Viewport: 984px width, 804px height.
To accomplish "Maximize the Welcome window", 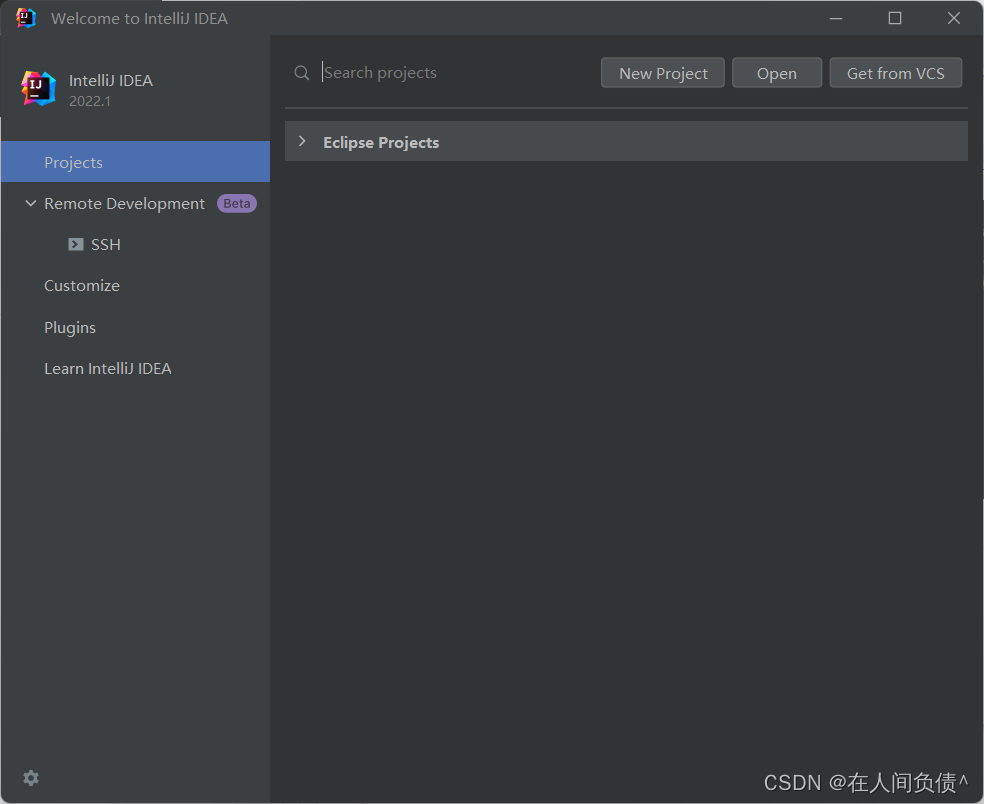I will tap(895, 18).
